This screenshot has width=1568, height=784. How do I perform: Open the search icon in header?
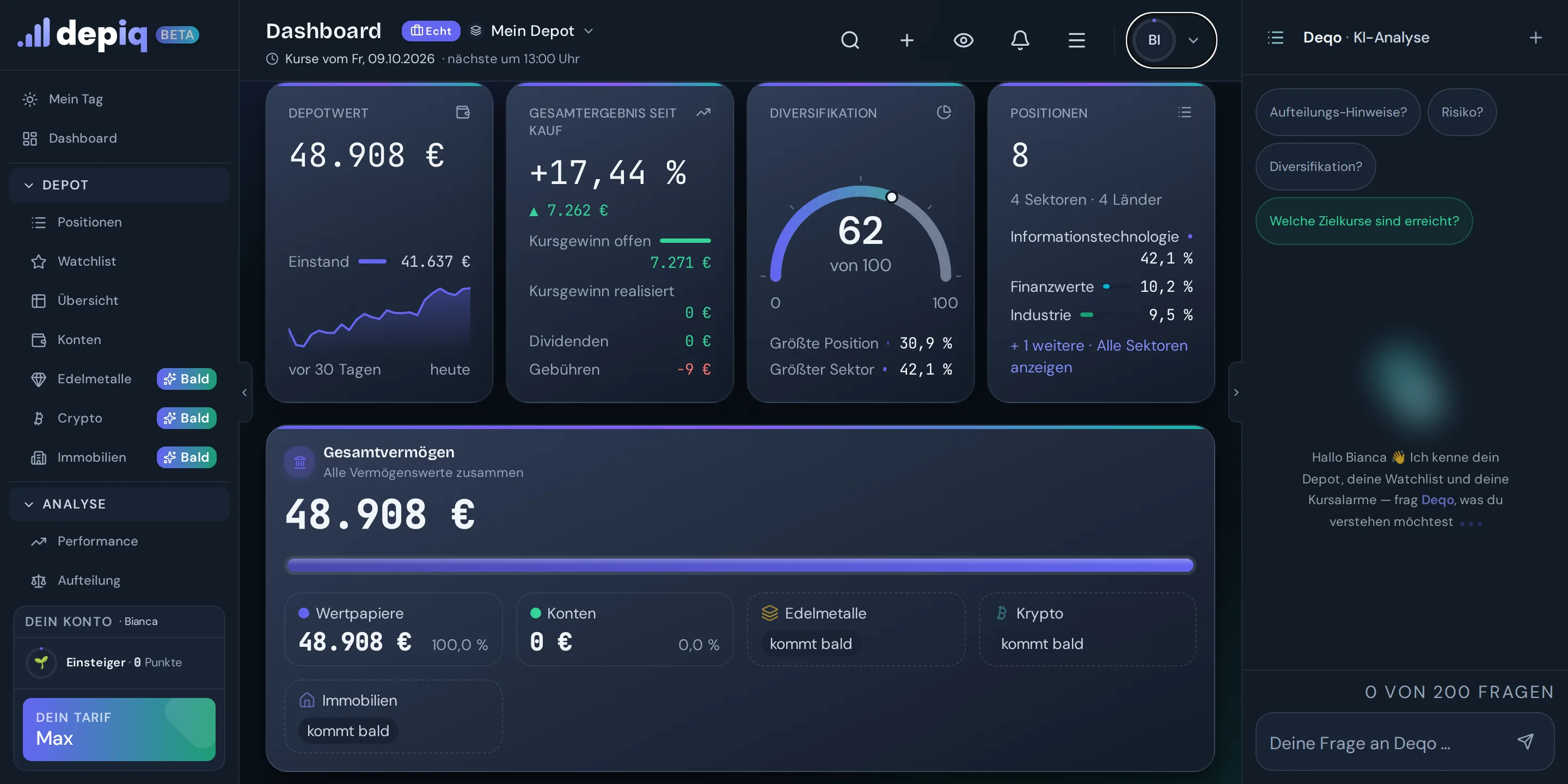pos(850,40)
